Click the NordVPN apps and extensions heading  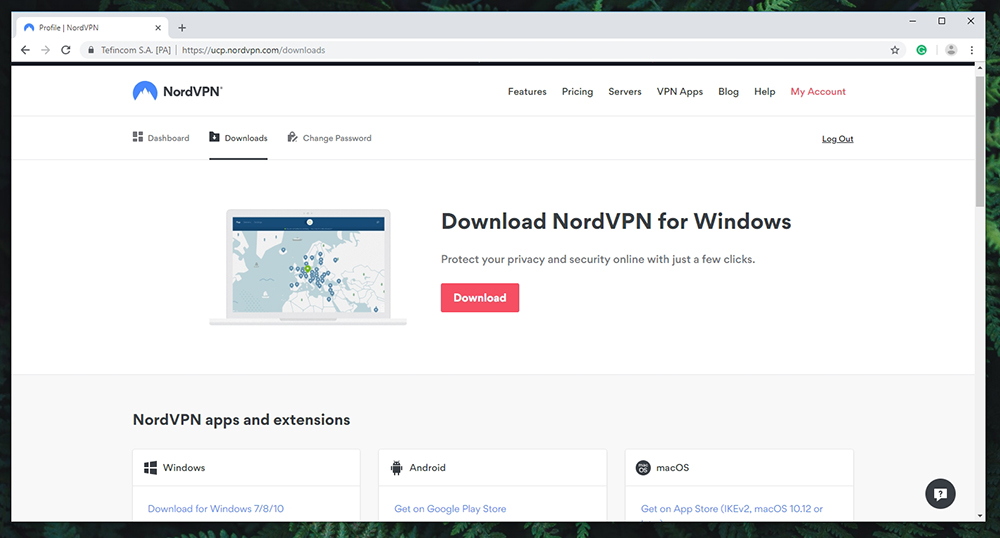pyautogui.click(x=241, y=419)
